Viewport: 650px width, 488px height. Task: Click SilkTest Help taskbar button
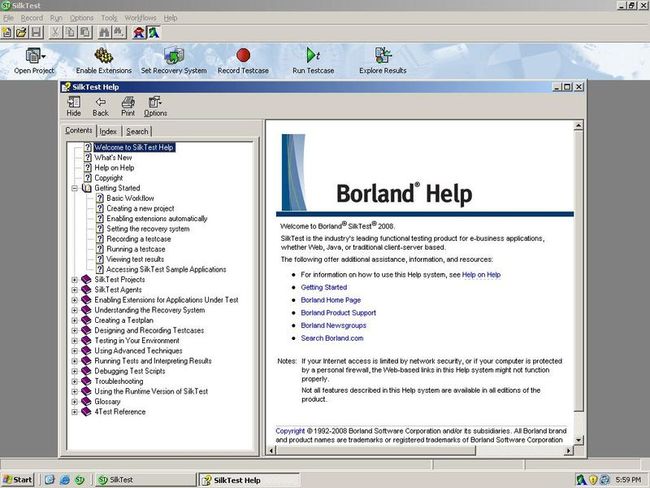tap(249, 480)
